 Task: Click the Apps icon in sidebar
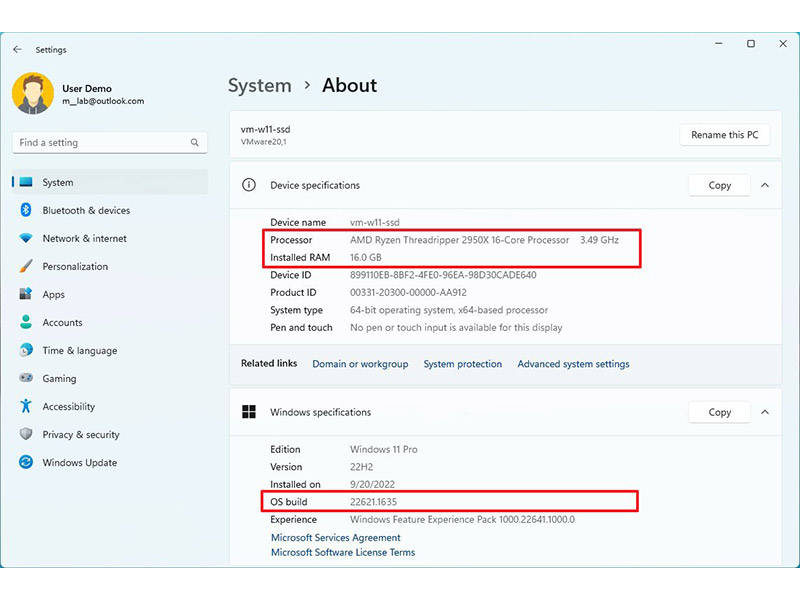tap(26, 294)
